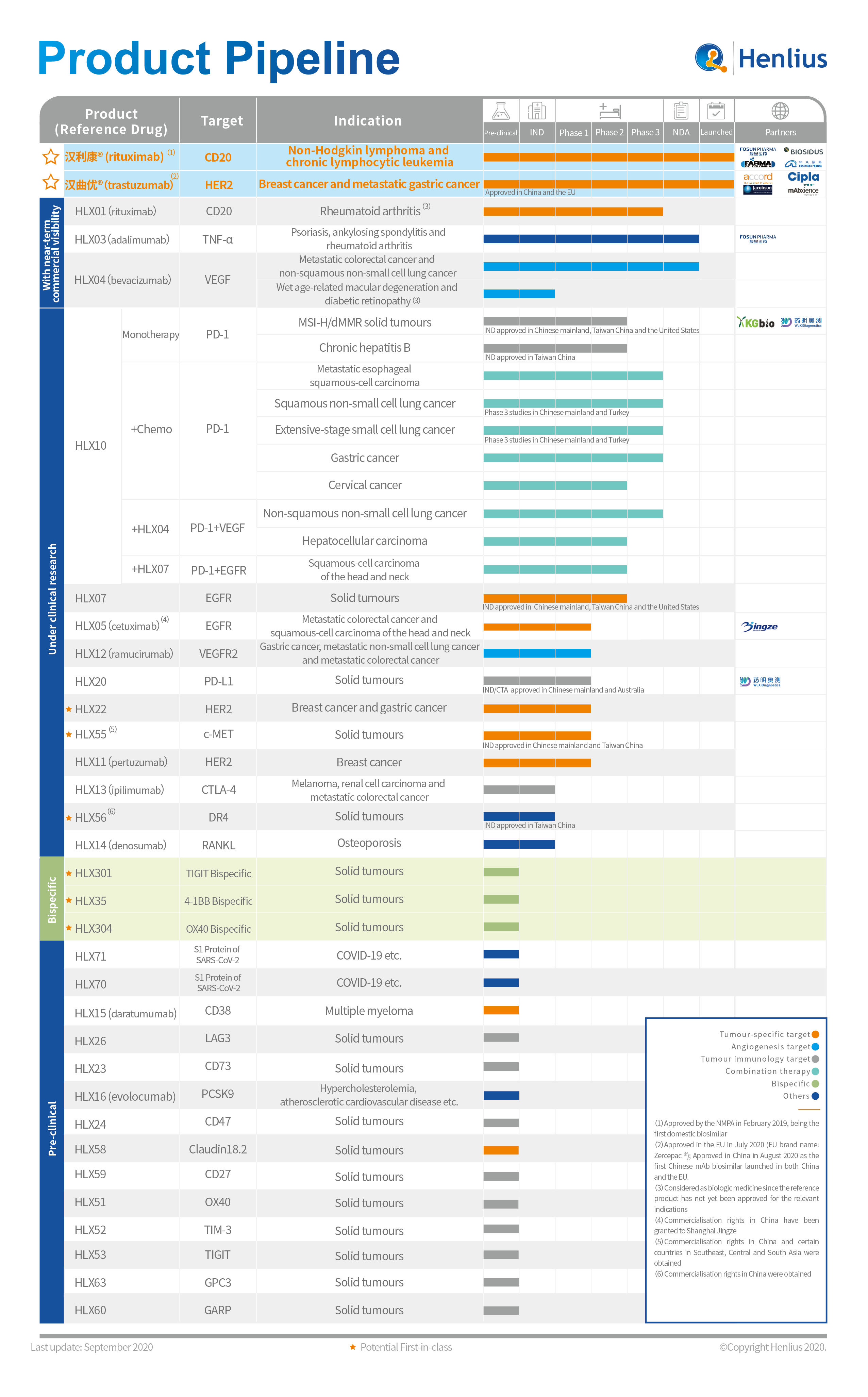This screenshot has height=1397, width=868.
Task: Click the Last update: September 2020 footer text
Action: tap(92, 1347)
